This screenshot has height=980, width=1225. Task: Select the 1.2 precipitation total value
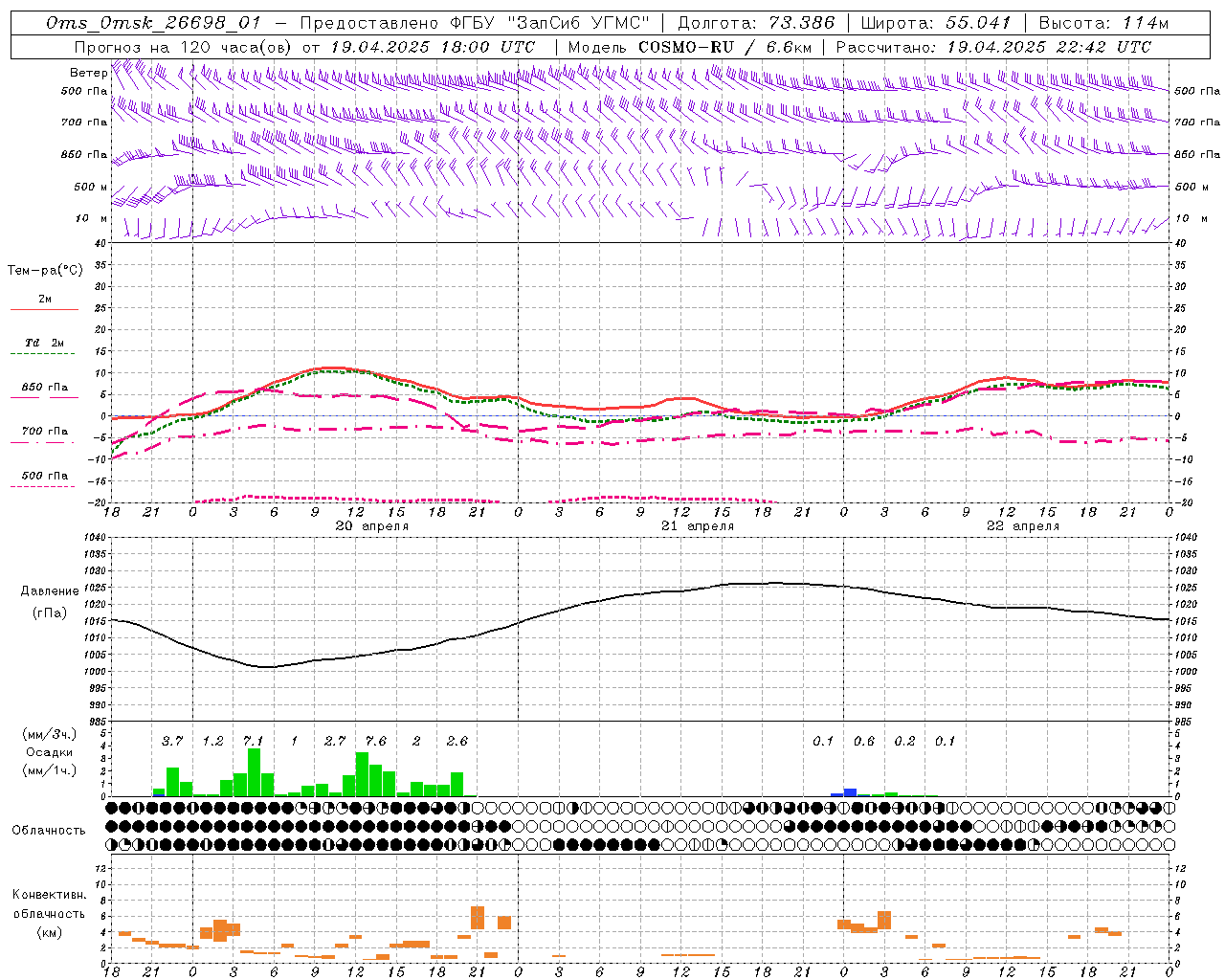[x=212, y=742]
